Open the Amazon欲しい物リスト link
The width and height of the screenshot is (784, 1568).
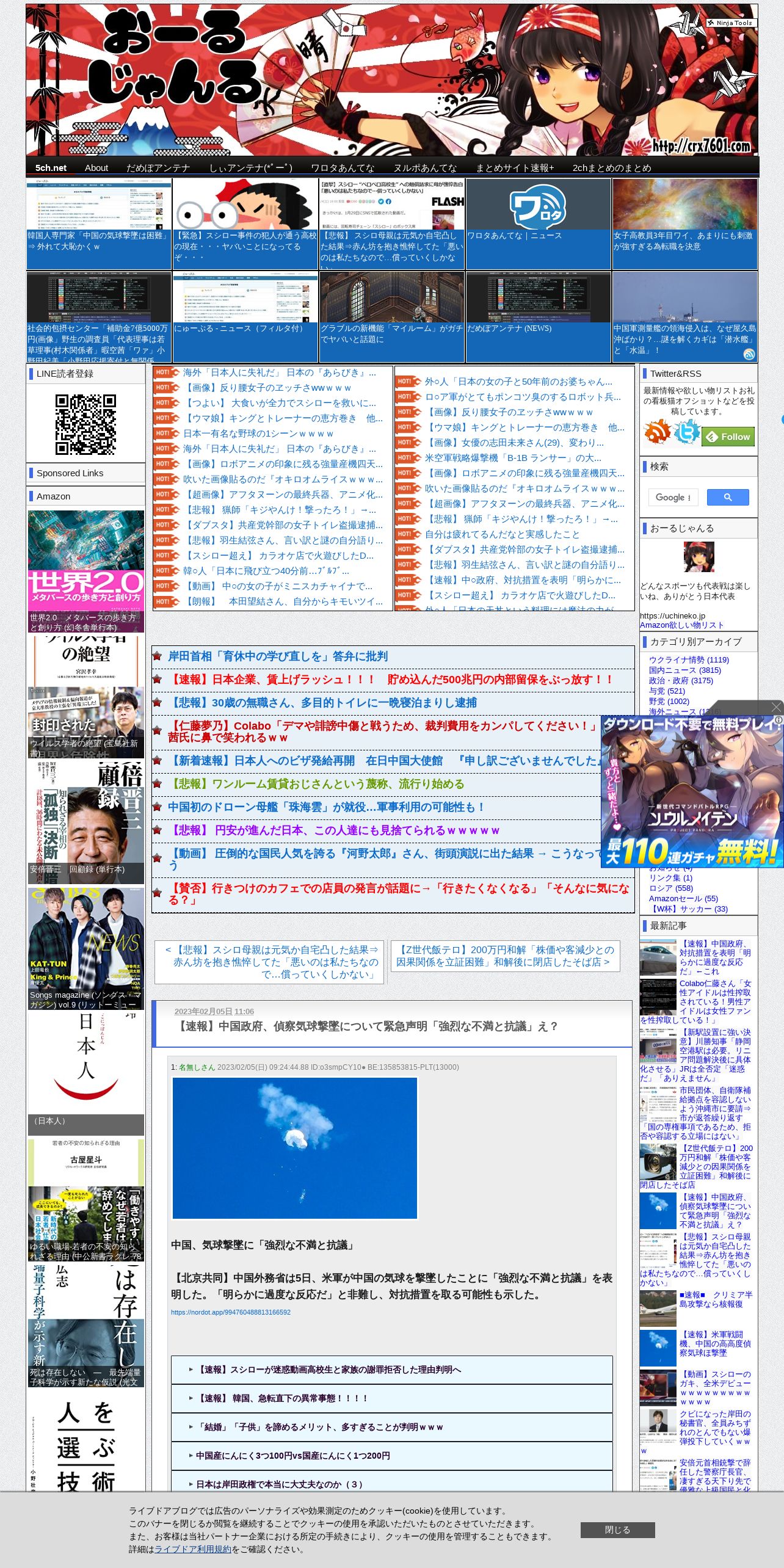[x=681, y=625]
